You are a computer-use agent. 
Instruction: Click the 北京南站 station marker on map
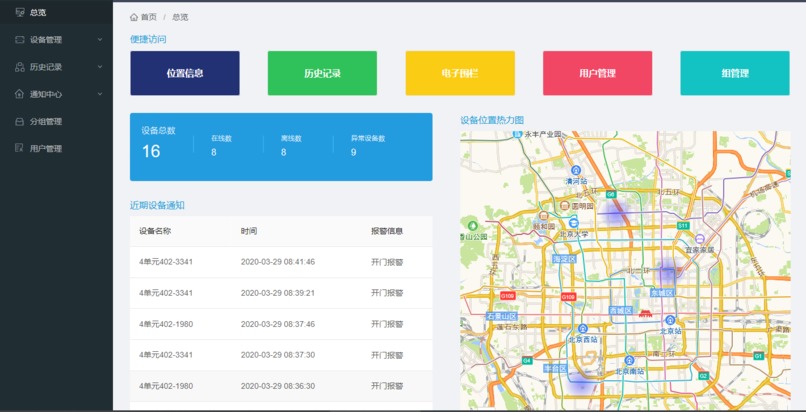(x=629, y=361)
